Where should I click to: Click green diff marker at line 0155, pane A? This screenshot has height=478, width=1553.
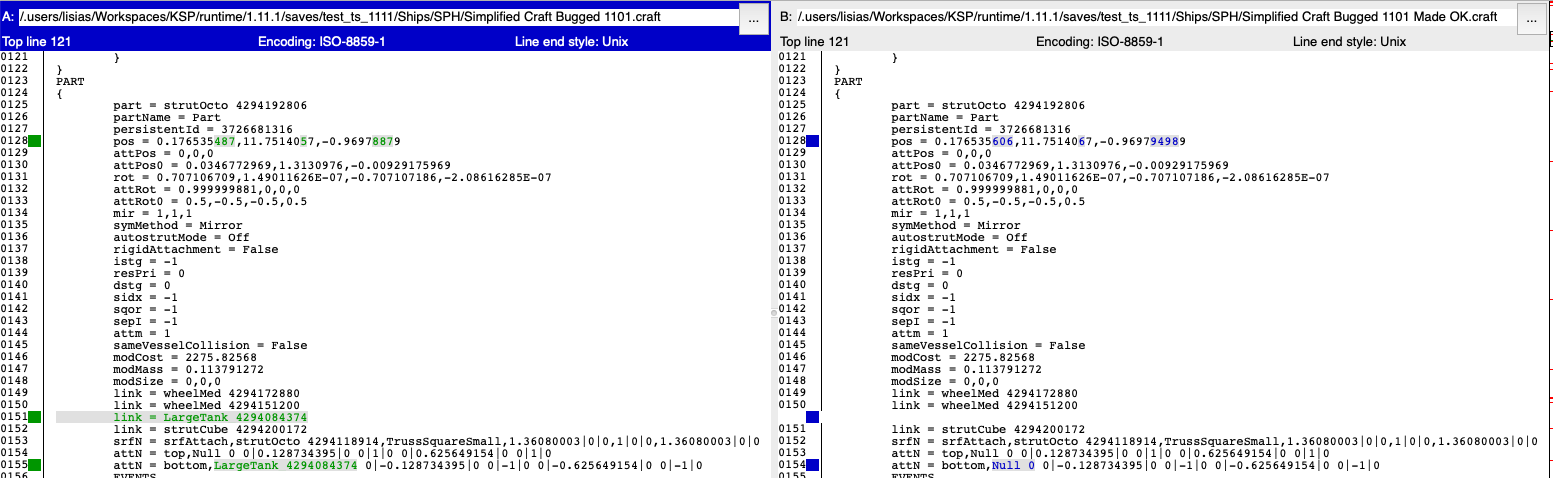click(35, 465)
